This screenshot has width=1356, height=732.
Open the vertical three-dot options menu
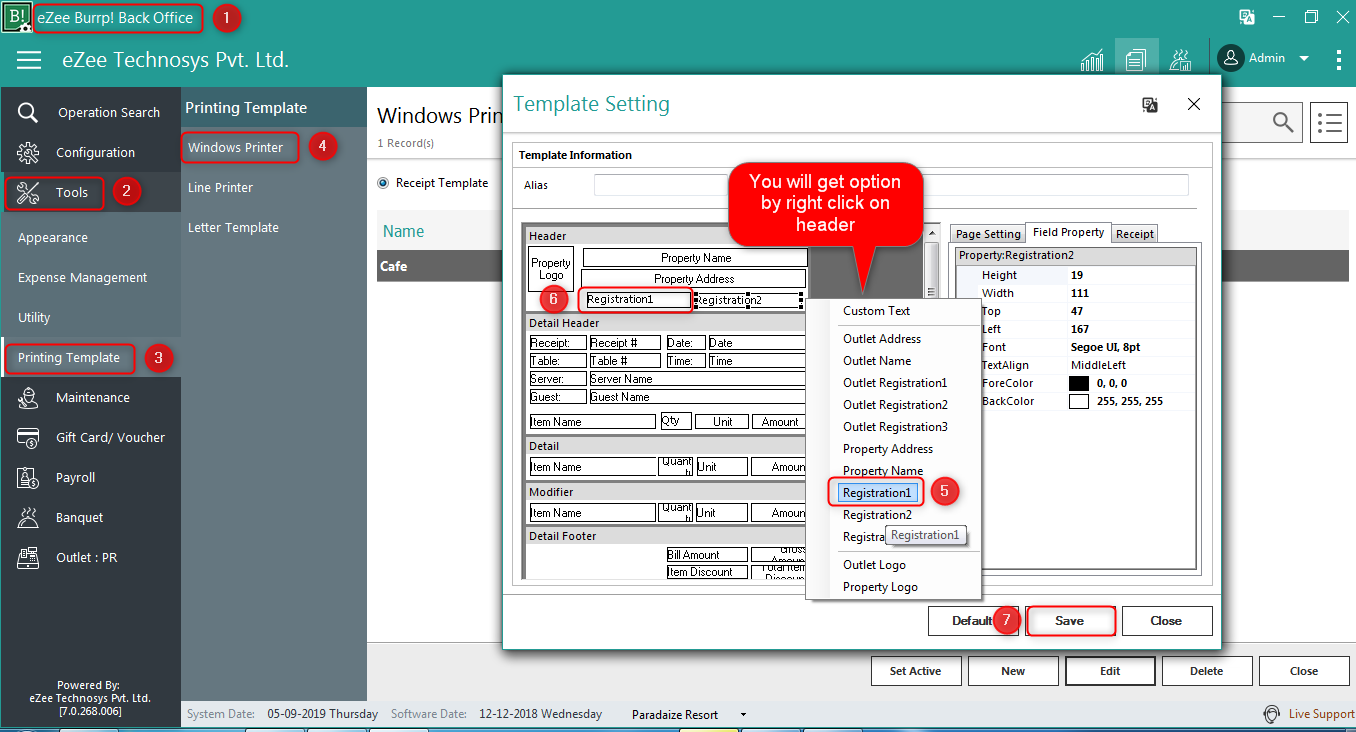click(x=1339, y=60)
